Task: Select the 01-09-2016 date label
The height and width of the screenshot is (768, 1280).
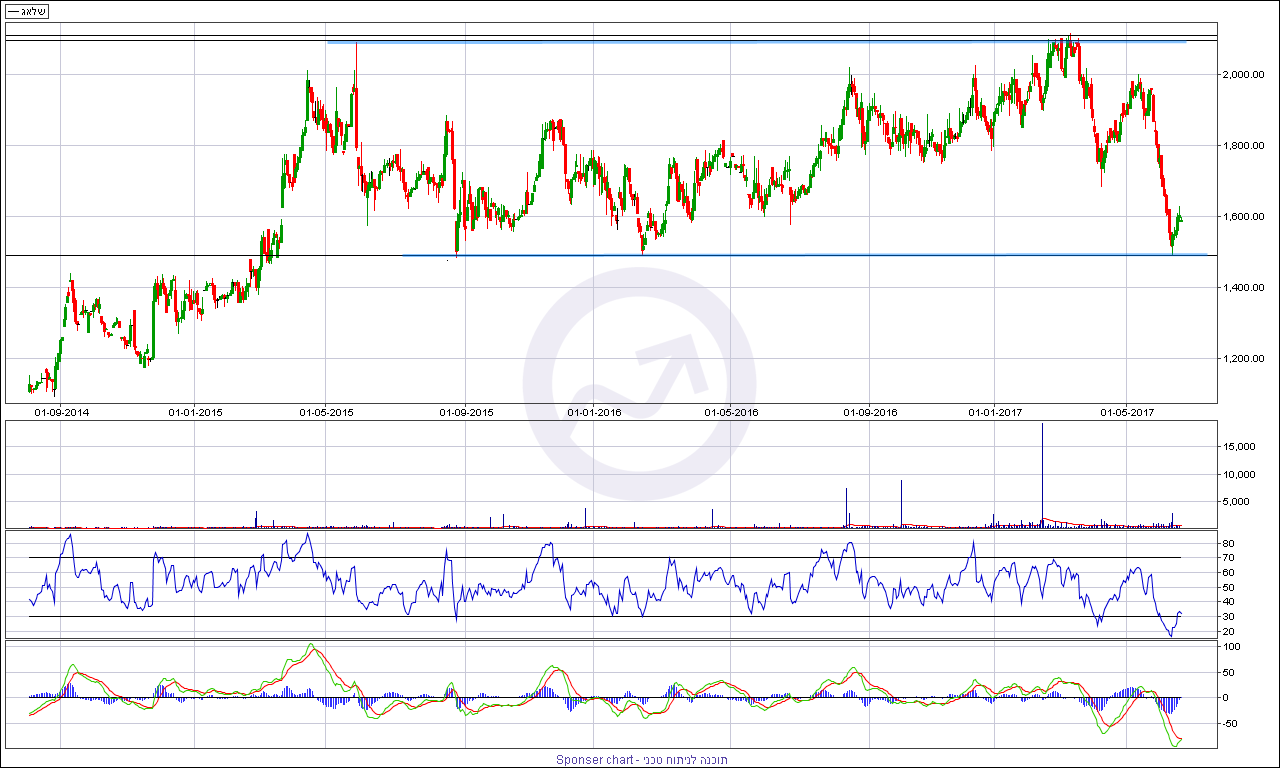Action: point(870,411)
